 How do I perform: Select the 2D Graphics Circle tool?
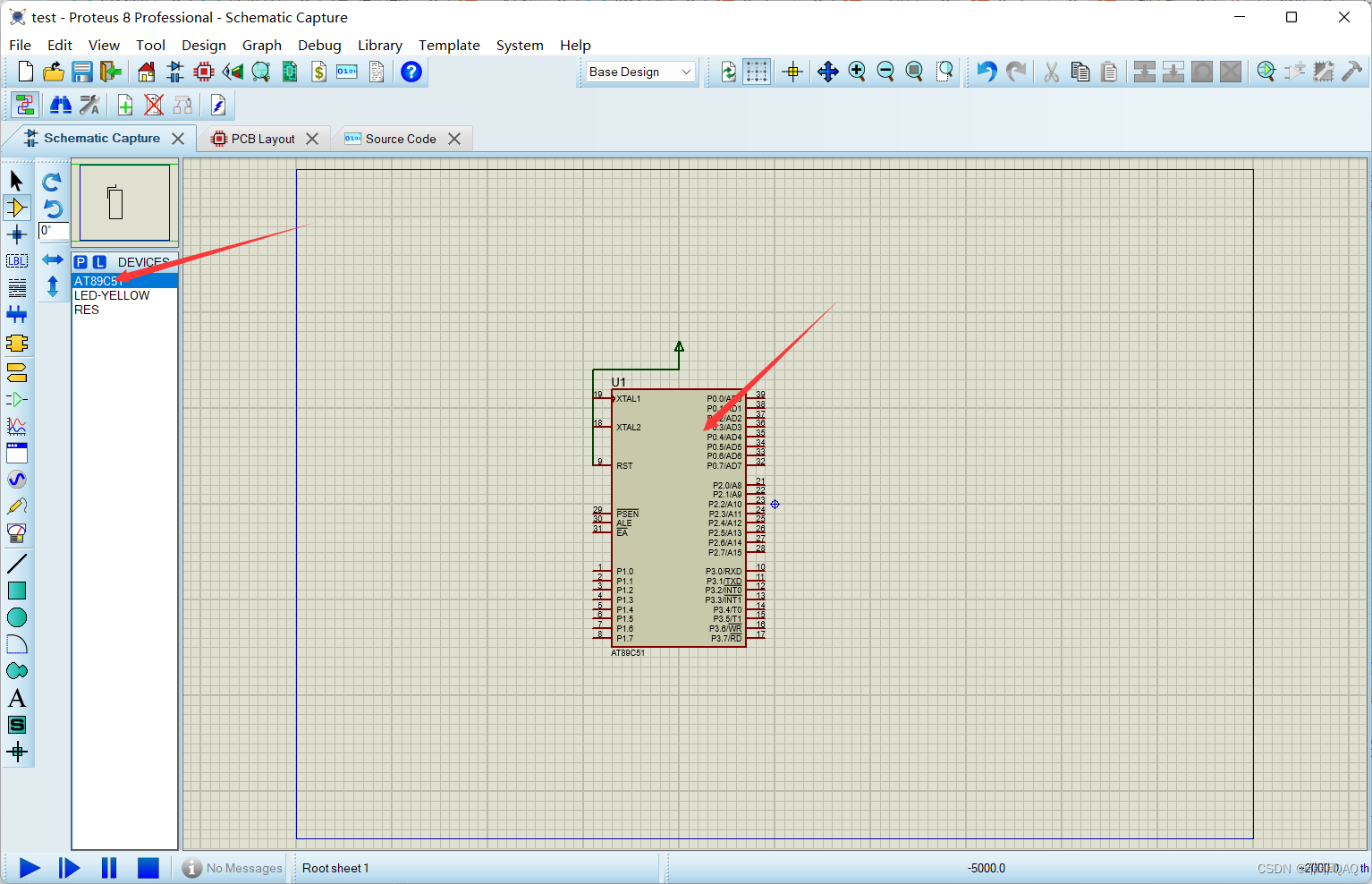[17, 617]
